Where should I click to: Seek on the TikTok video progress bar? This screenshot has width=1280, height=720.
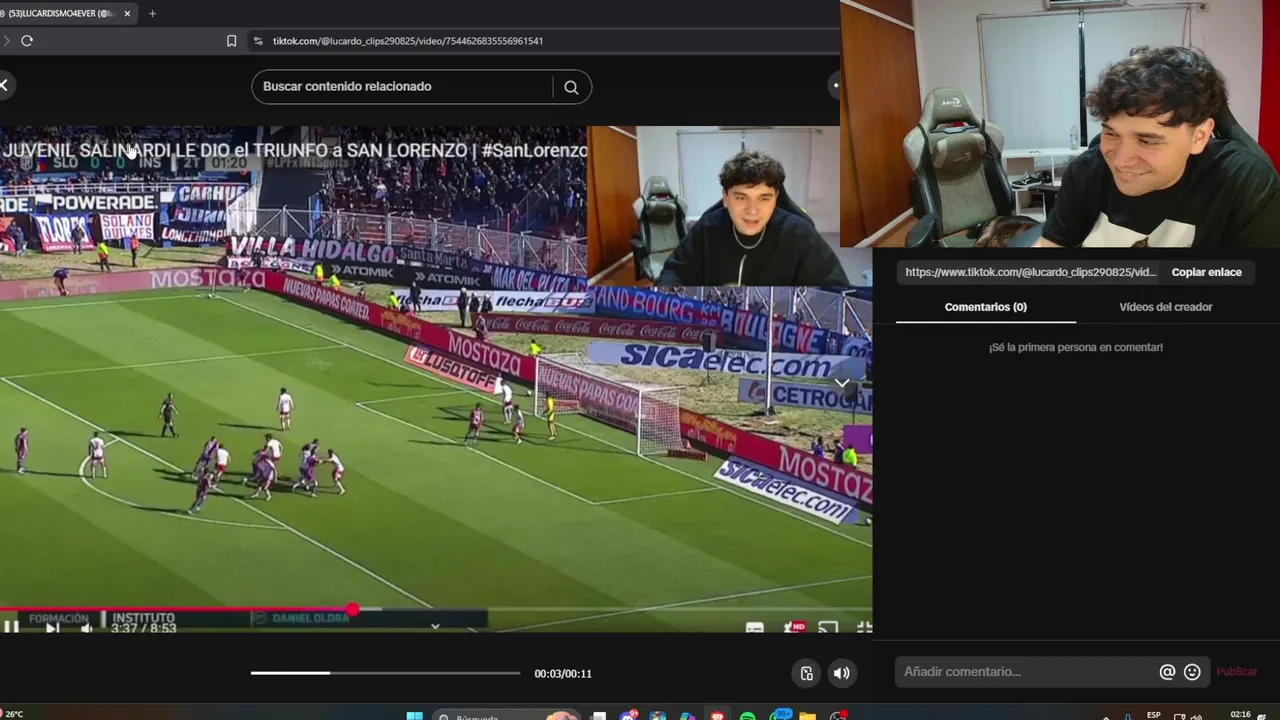(x=385, y=673)
